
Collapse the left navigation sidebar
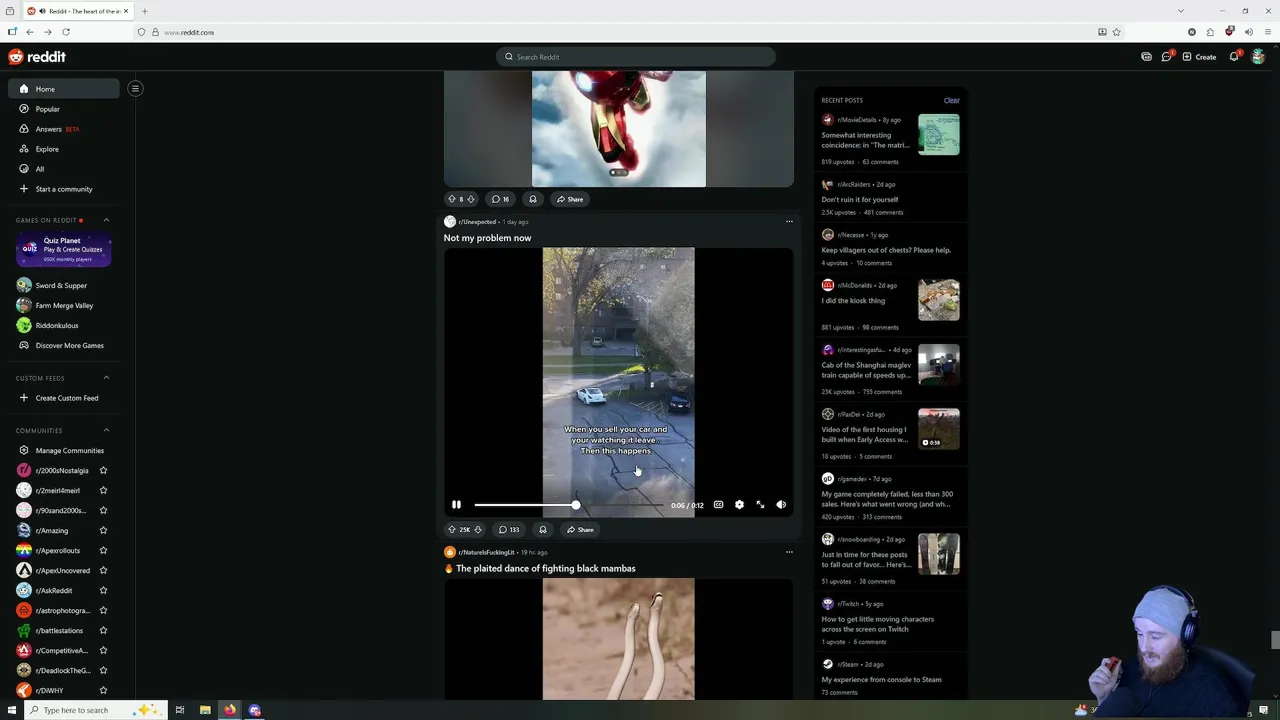(135, 88)
